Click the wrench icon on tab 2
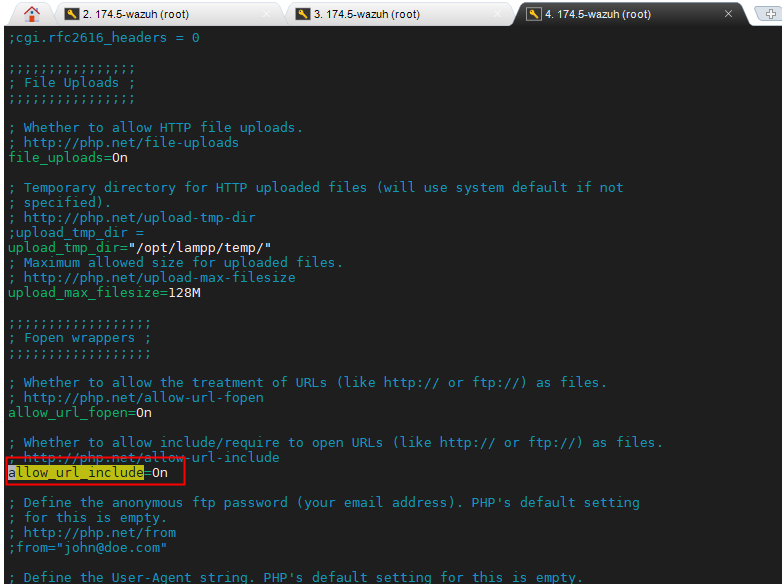782x584 pixels. click(x=71, y=14)
